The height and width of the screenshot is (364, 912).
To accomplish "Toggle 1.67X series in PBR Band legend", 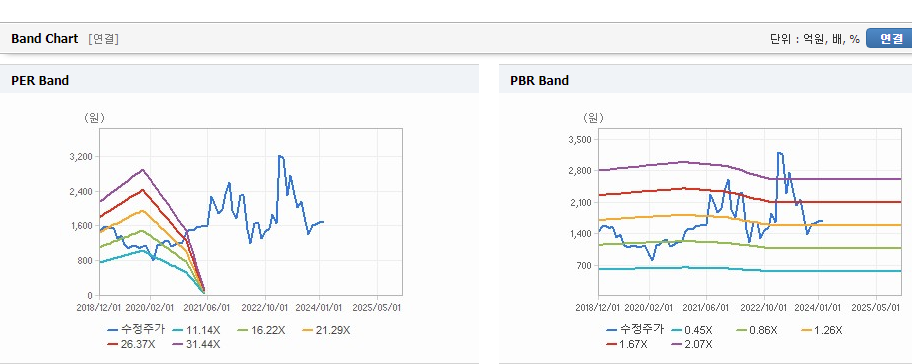I will pyautogui.click(x=627, y=344).
